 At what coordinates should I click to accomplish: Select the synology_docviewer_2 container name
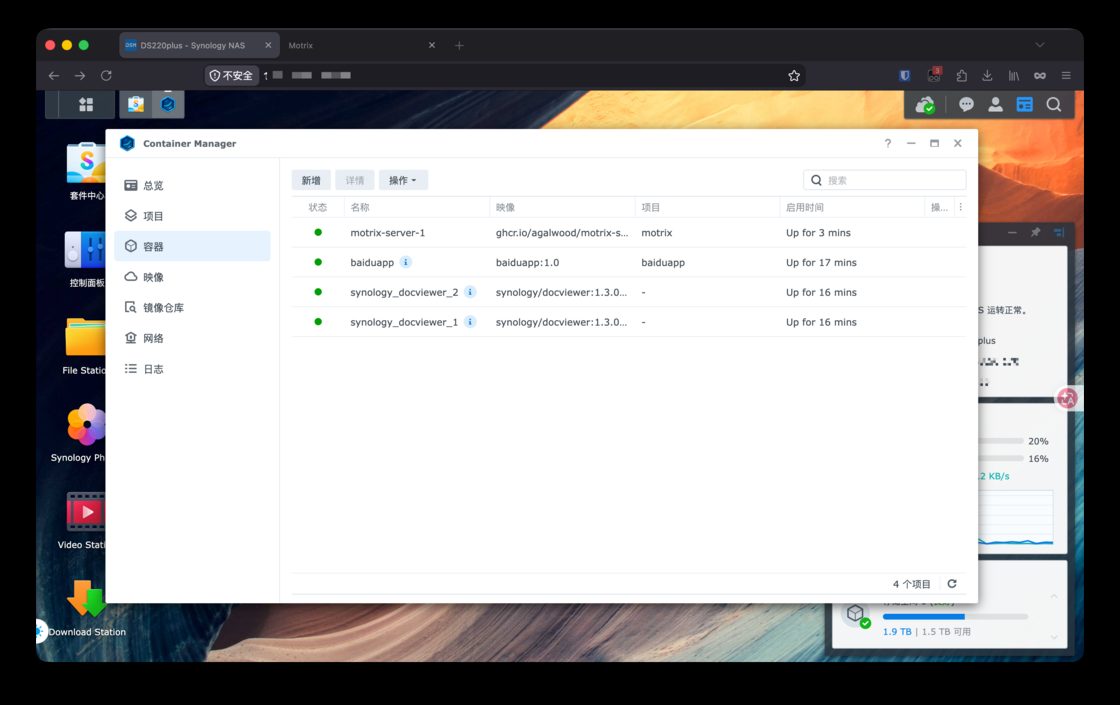click(x=404, y=292)
